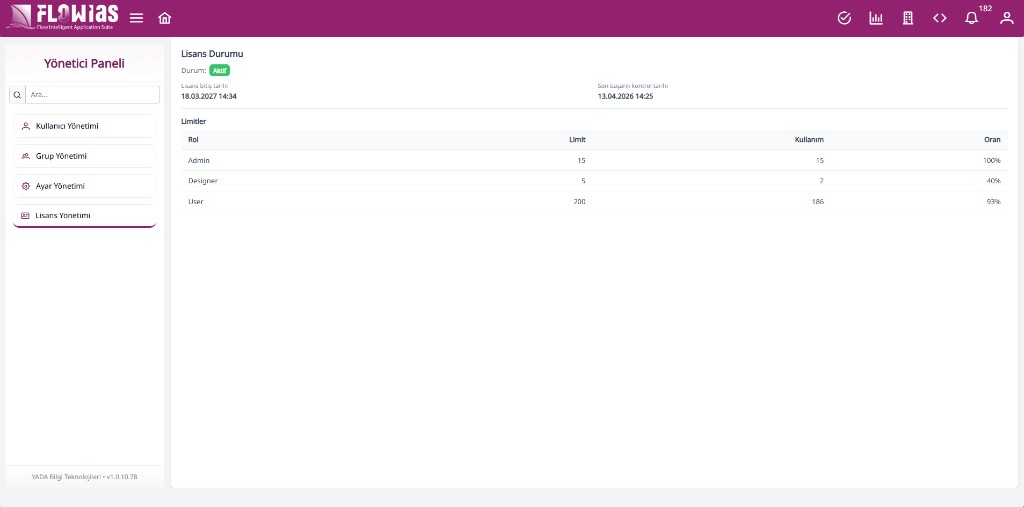The width and height of the screenshot is (1024, 507).
Task: Open the bar chart reports icon
Action: tap(876, 18)
